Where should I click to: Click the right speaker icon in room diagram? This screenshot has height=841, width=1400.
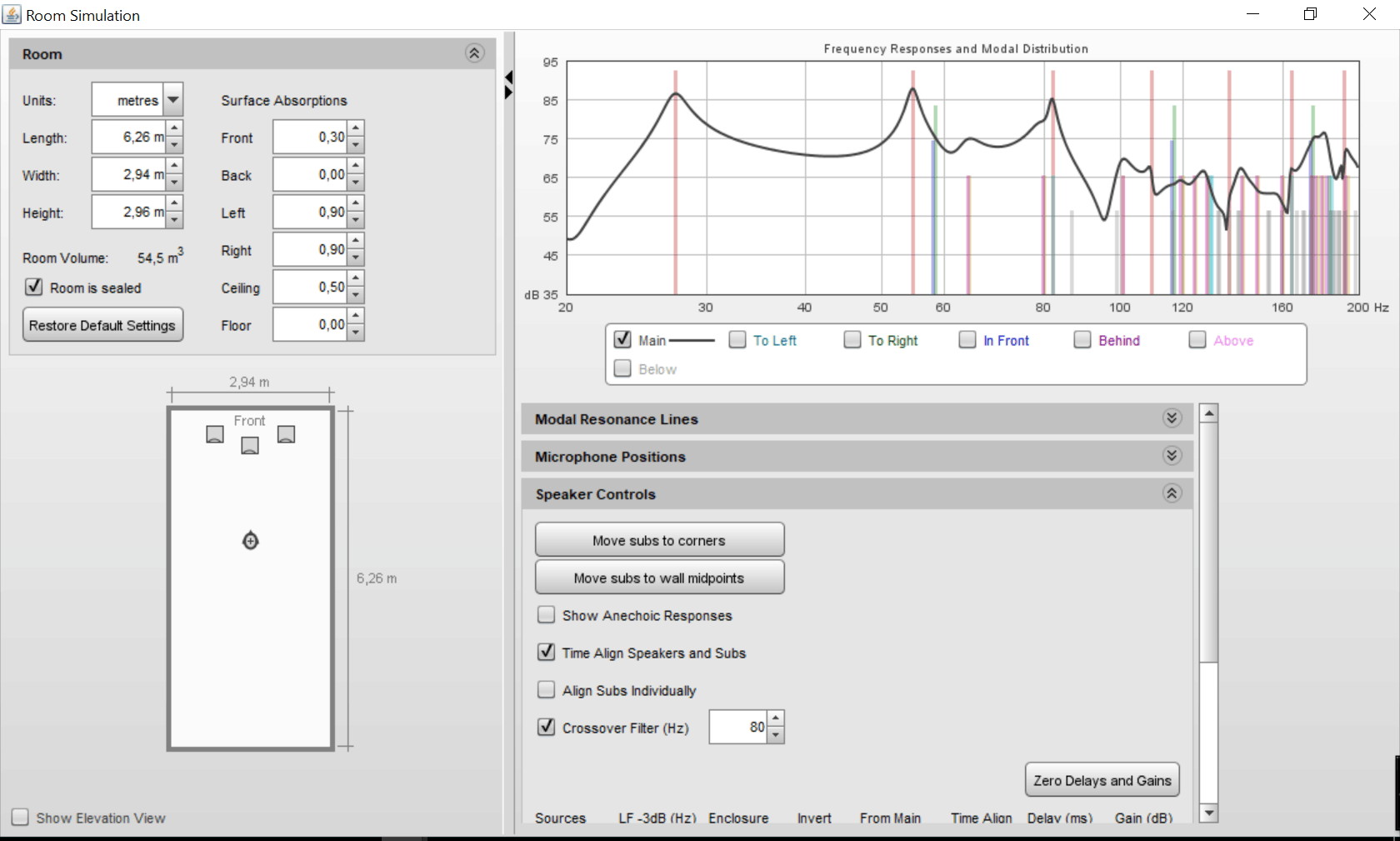coord(286,434)
